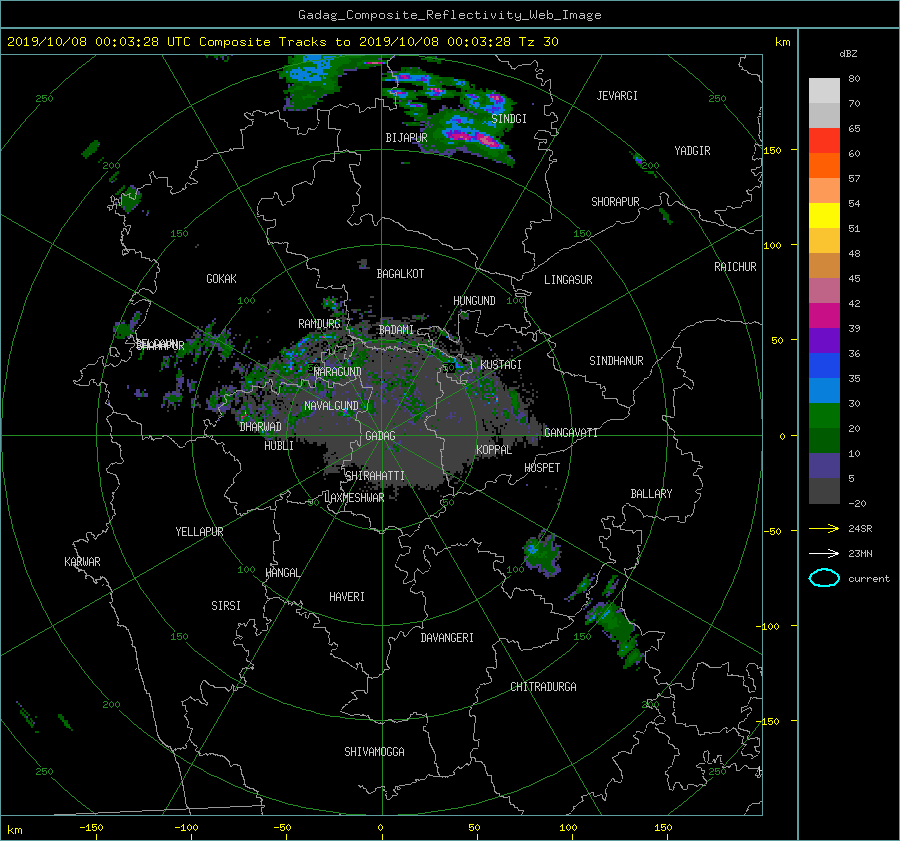Click the KARWAR city label
The image size is (900, 841).
pos(82,562)
